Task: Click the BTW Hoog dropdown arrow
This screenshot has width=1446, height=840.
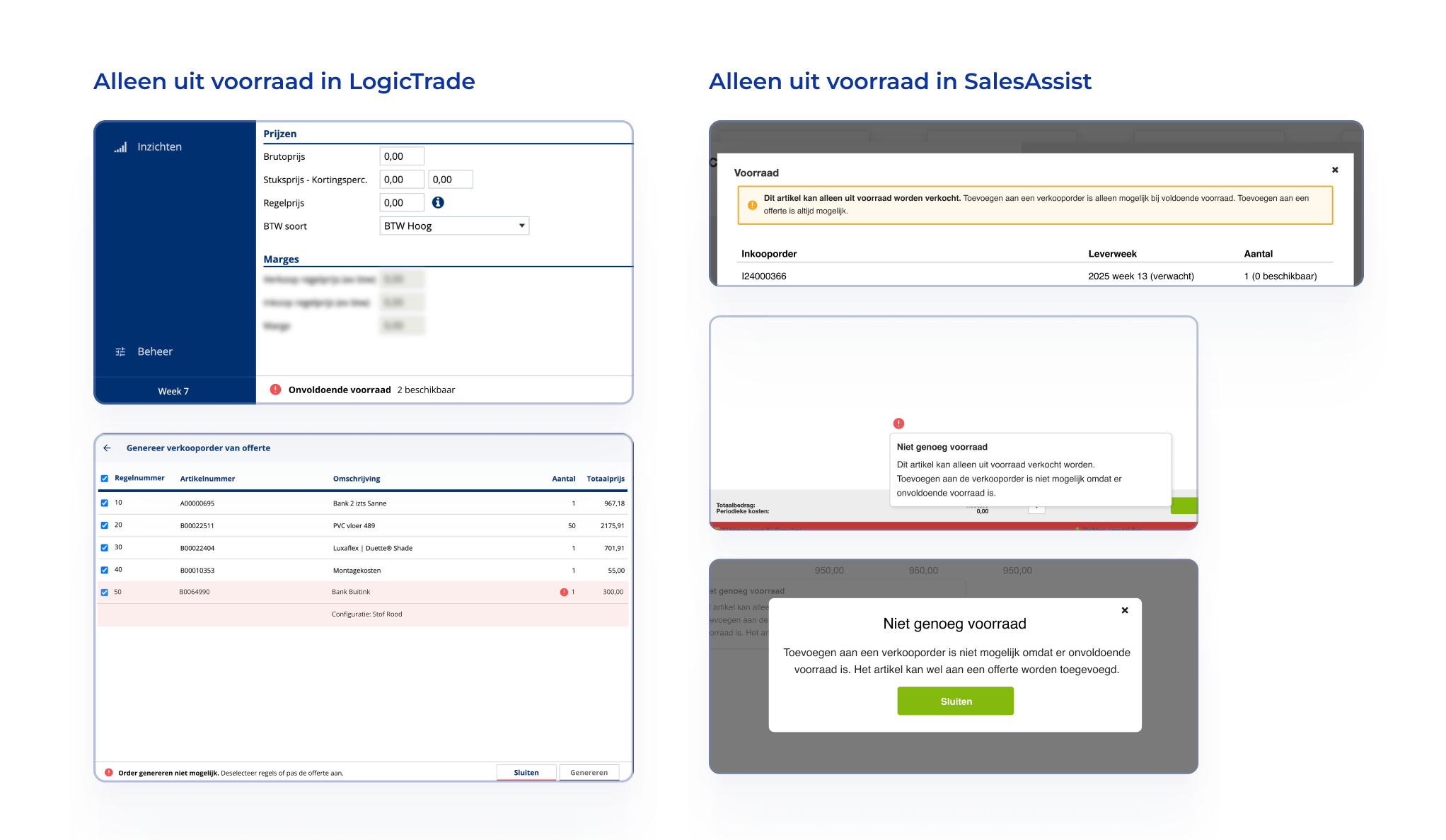Action: point(521,226)
